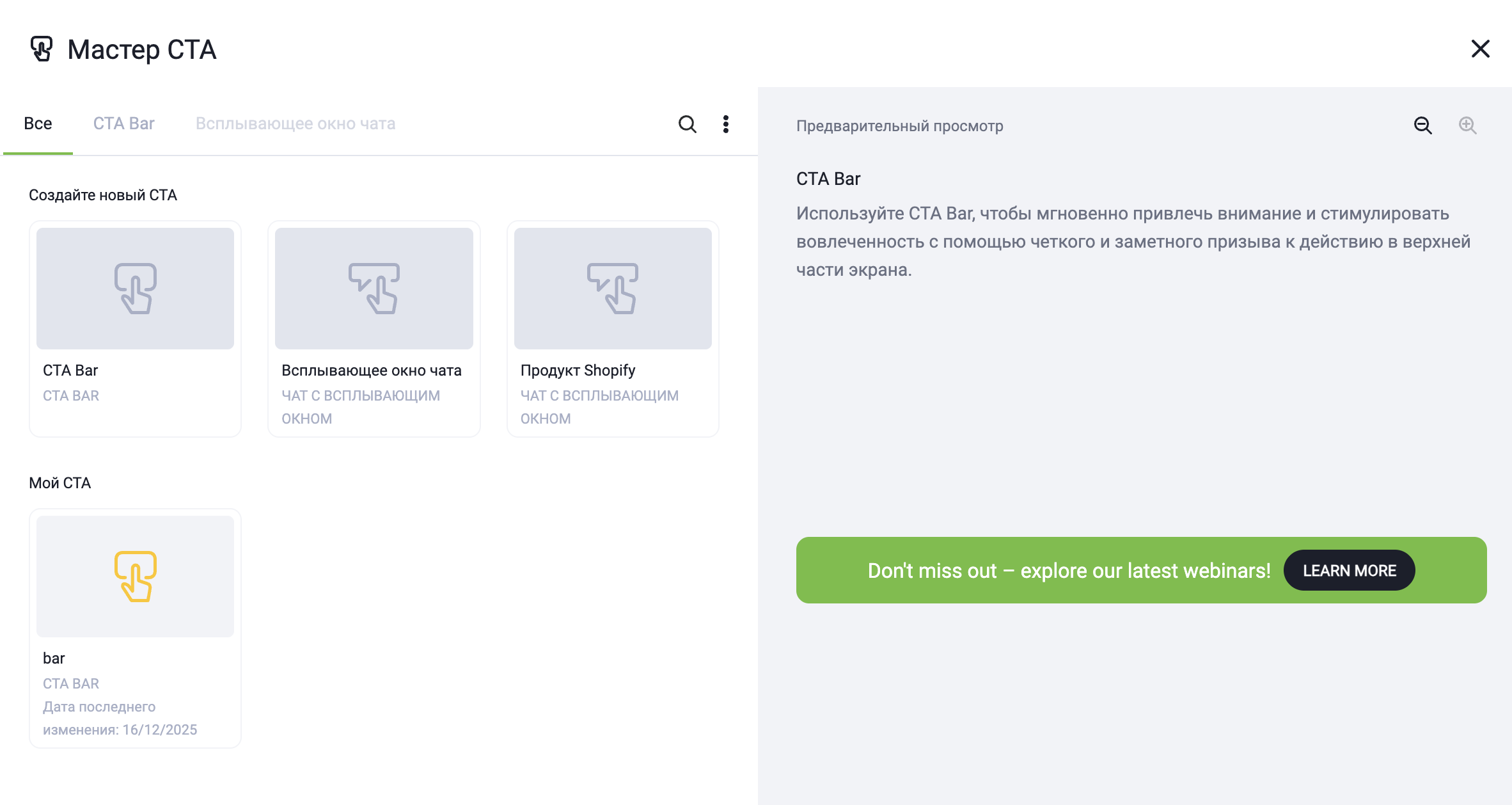Image resolution: width=1512 pixels, height=805 pixels.
Task: Click the search magnifier icon
Action: click(687, 124)
